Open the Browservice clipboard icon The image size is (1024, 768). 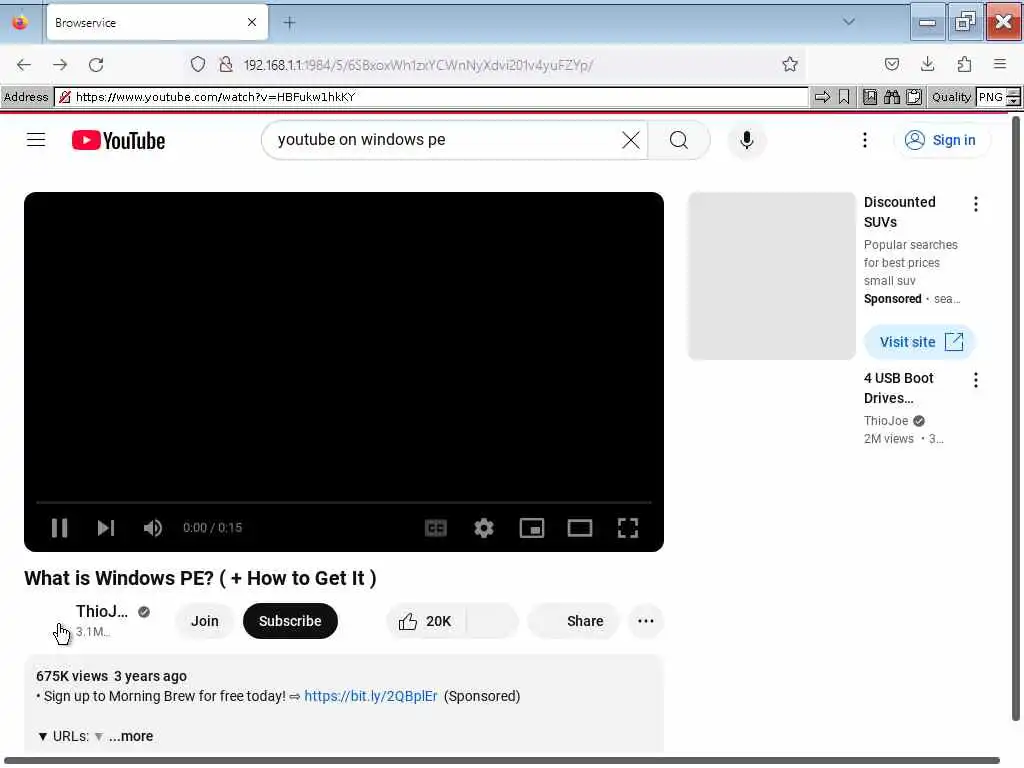(914, 97)
